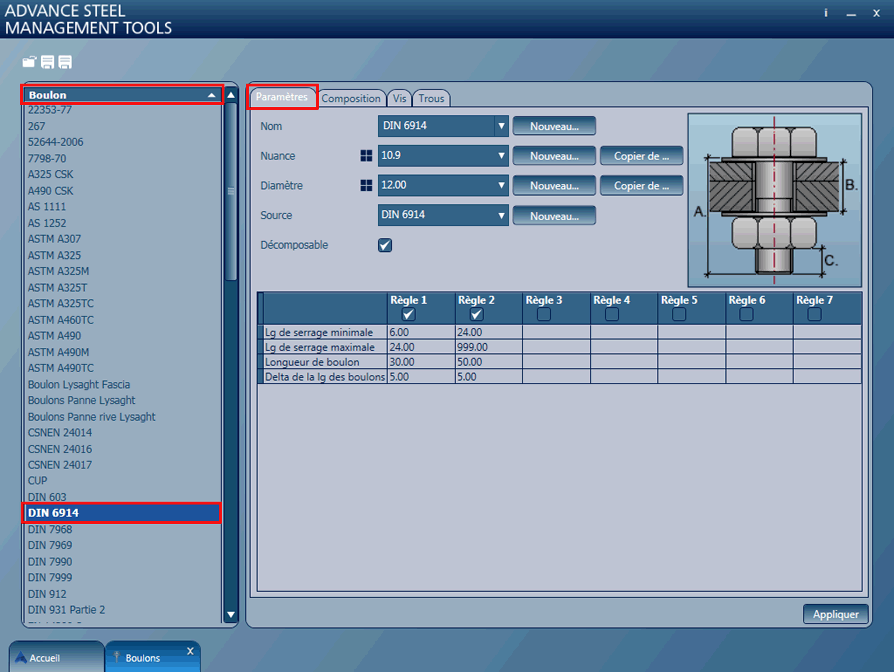Click the bolt list scroll down arrow
This screenshot has width=894, height=672.
[x=231, y=614]
